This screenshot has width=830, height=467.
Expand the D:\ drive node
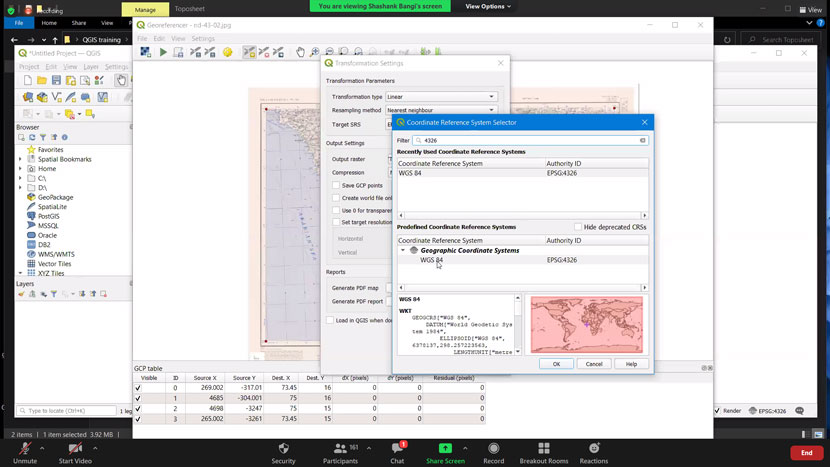[21, 188]
